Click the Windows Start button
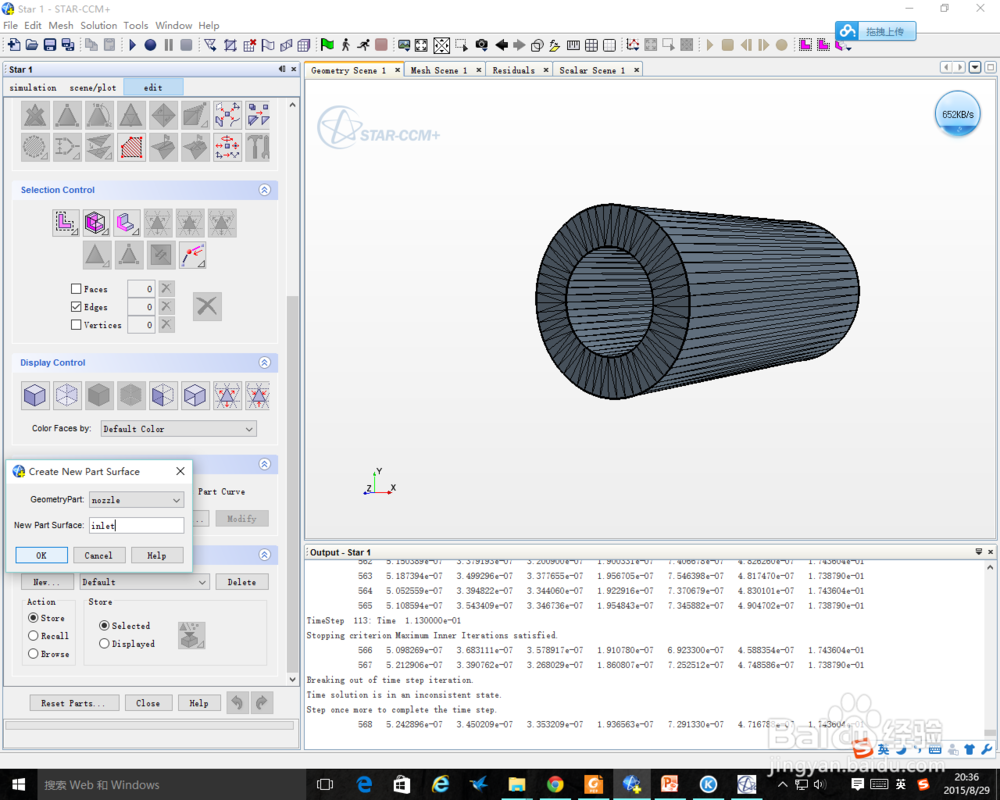The image size is (1000, 800). [18, 785]
